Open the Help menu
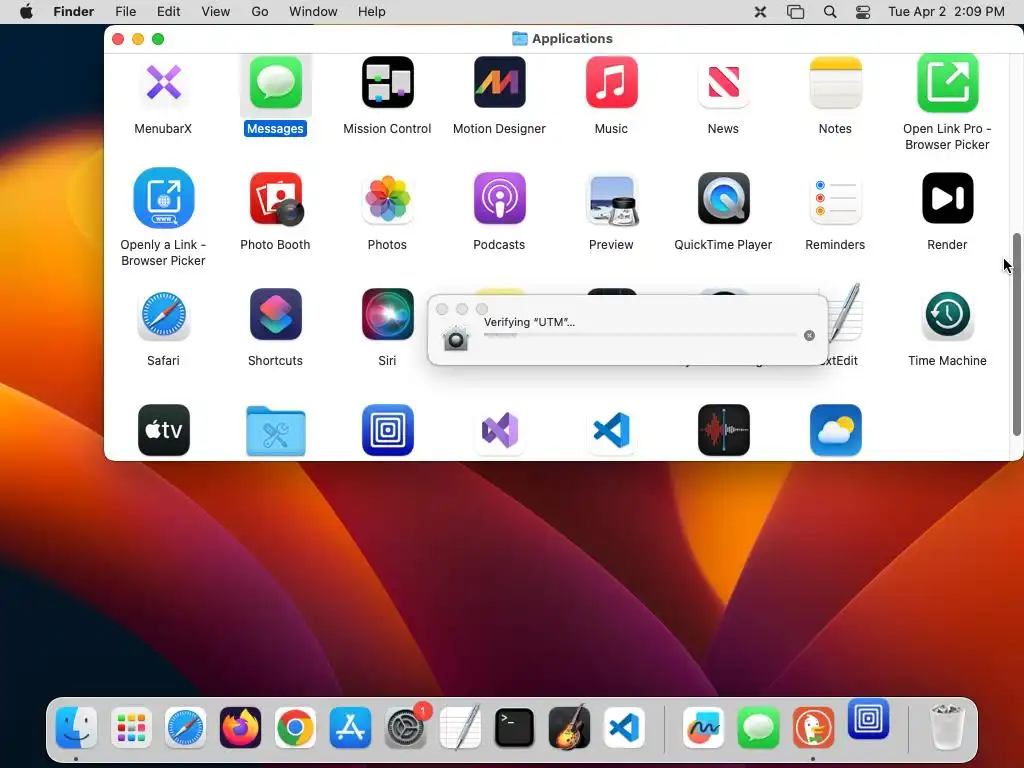Viewport: 1024px width, 768px height. coord(372,12)
